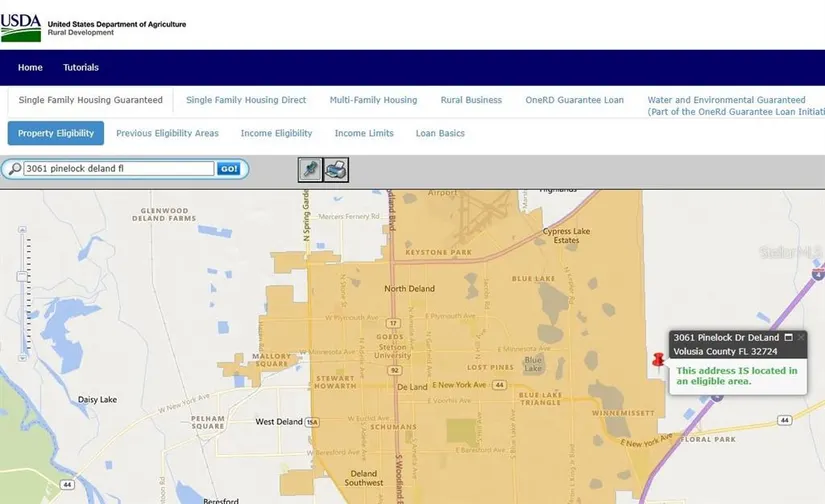Image resolution: width=825 pixels, height=504 pixels.
Task: Select the Multi-Family Housing tab
Action: pyautogui.click(x=373, y=100)
